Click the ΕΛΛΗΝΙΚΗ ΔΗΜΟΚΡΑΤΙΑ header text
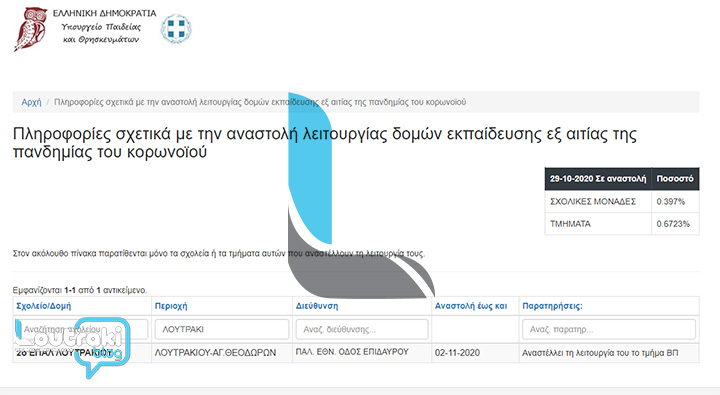 click(104, 13)
